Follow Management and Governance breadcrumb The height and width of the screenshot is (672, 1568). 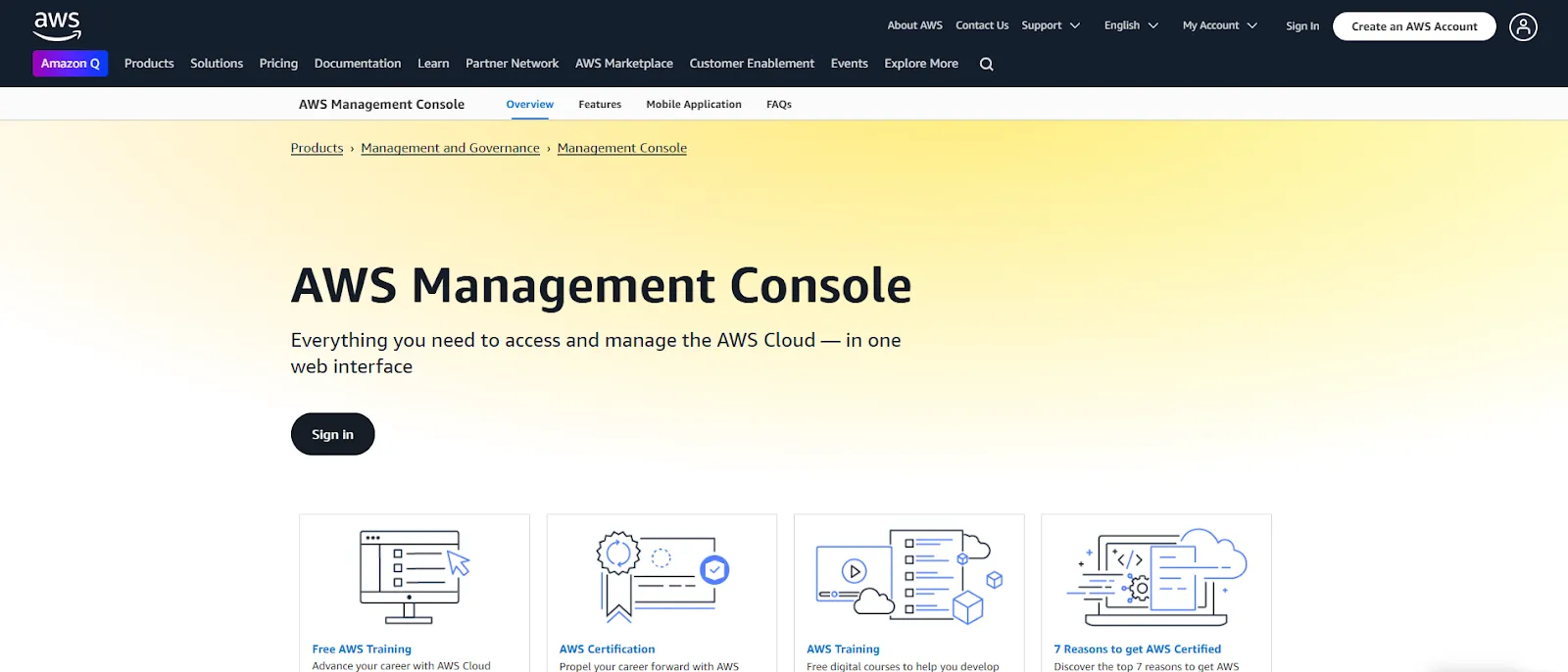450,148
